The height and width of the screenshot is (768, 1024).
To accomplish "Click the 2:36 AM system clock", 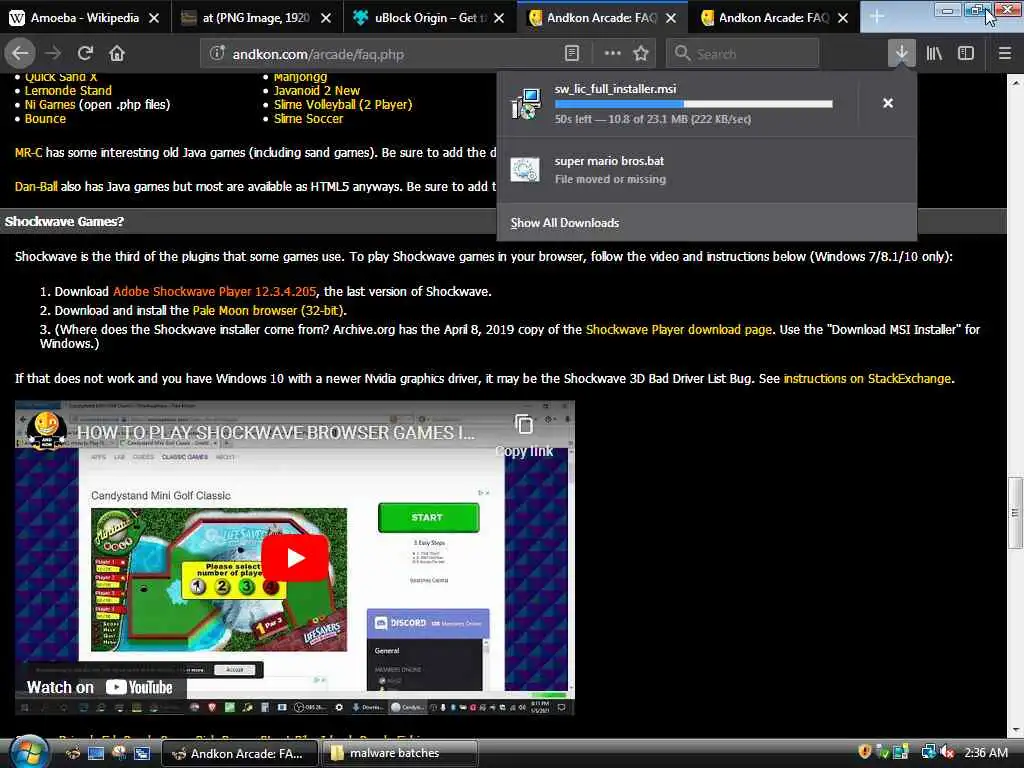I will [x=985, y=753].
